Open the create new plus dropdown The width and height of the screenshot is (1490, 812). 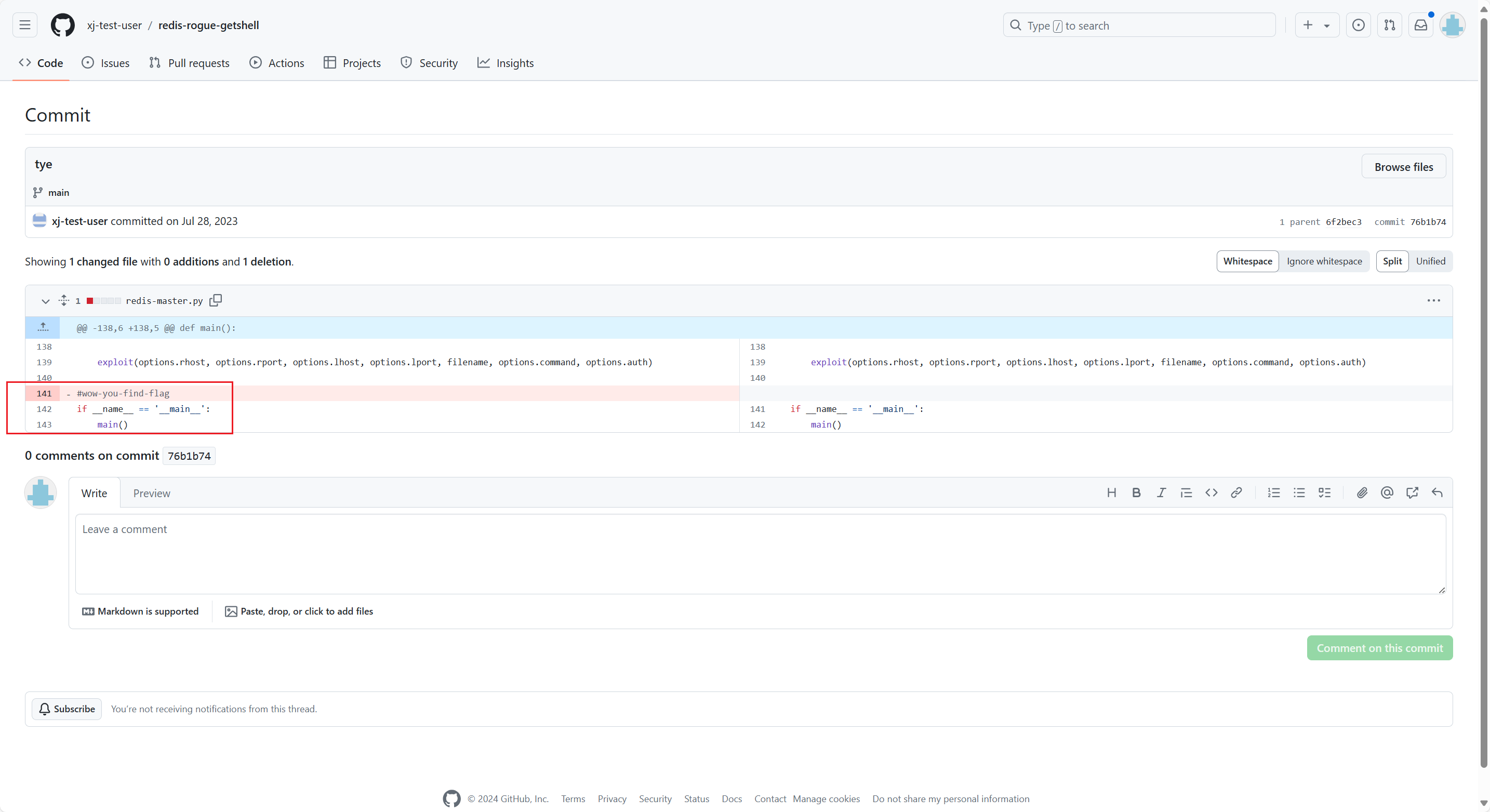1316,25
